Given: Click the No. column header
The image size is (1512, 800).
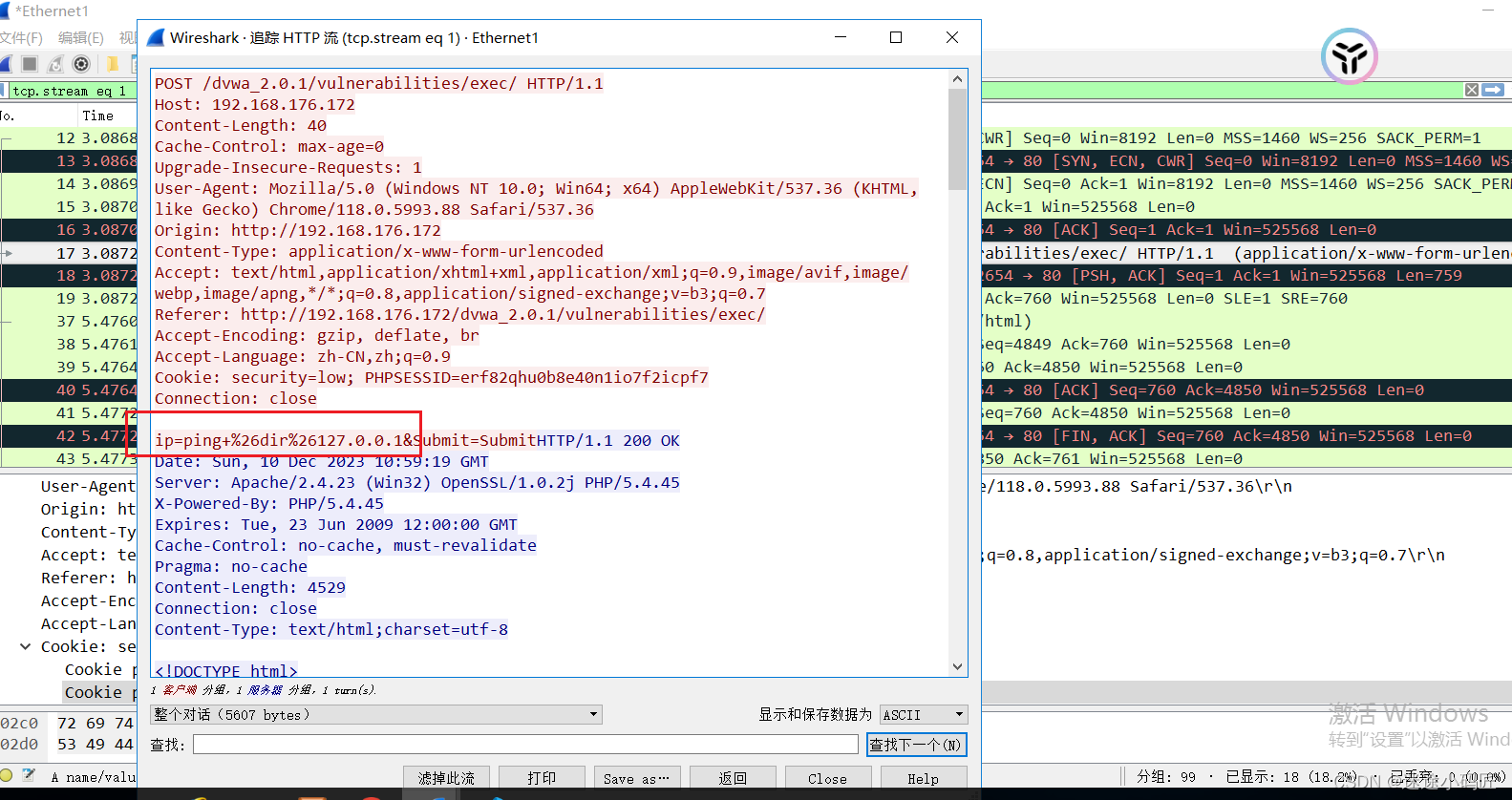Looking at the screenshot, I should 8,116.
